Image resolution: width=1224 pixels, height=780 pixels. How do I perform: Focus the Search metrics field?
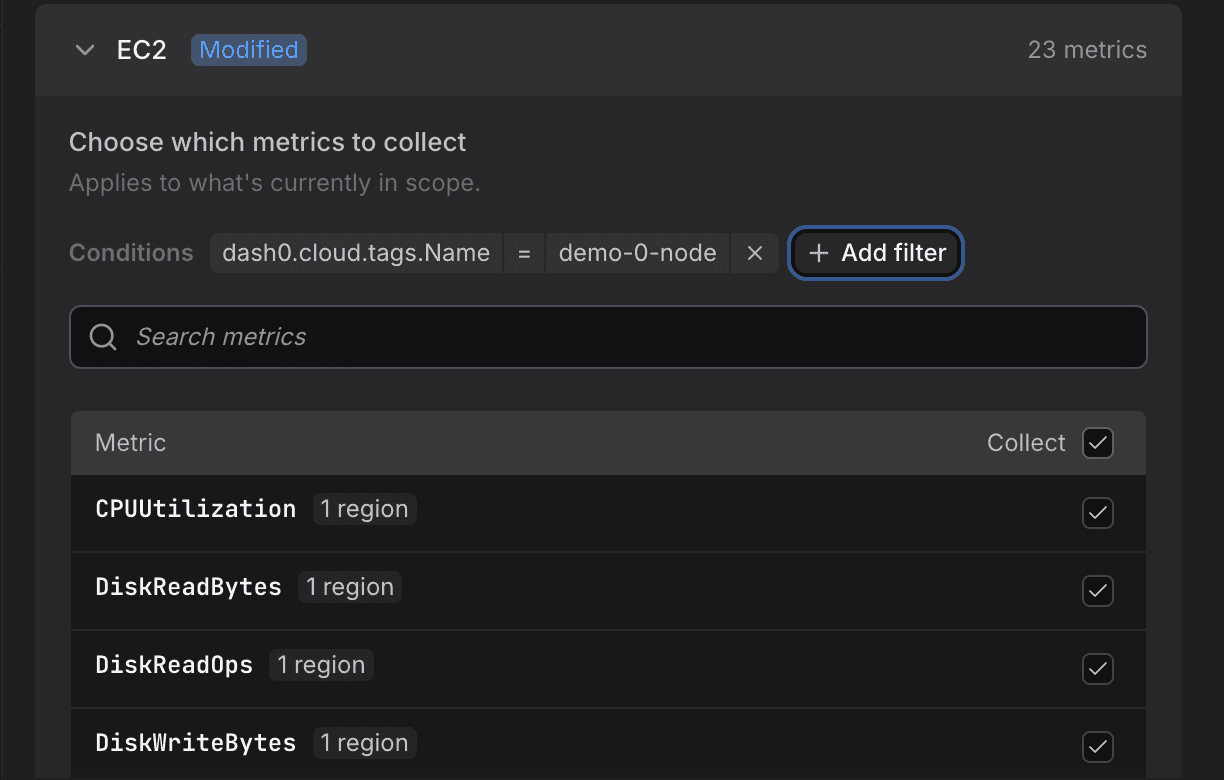[x=608, y=337]
